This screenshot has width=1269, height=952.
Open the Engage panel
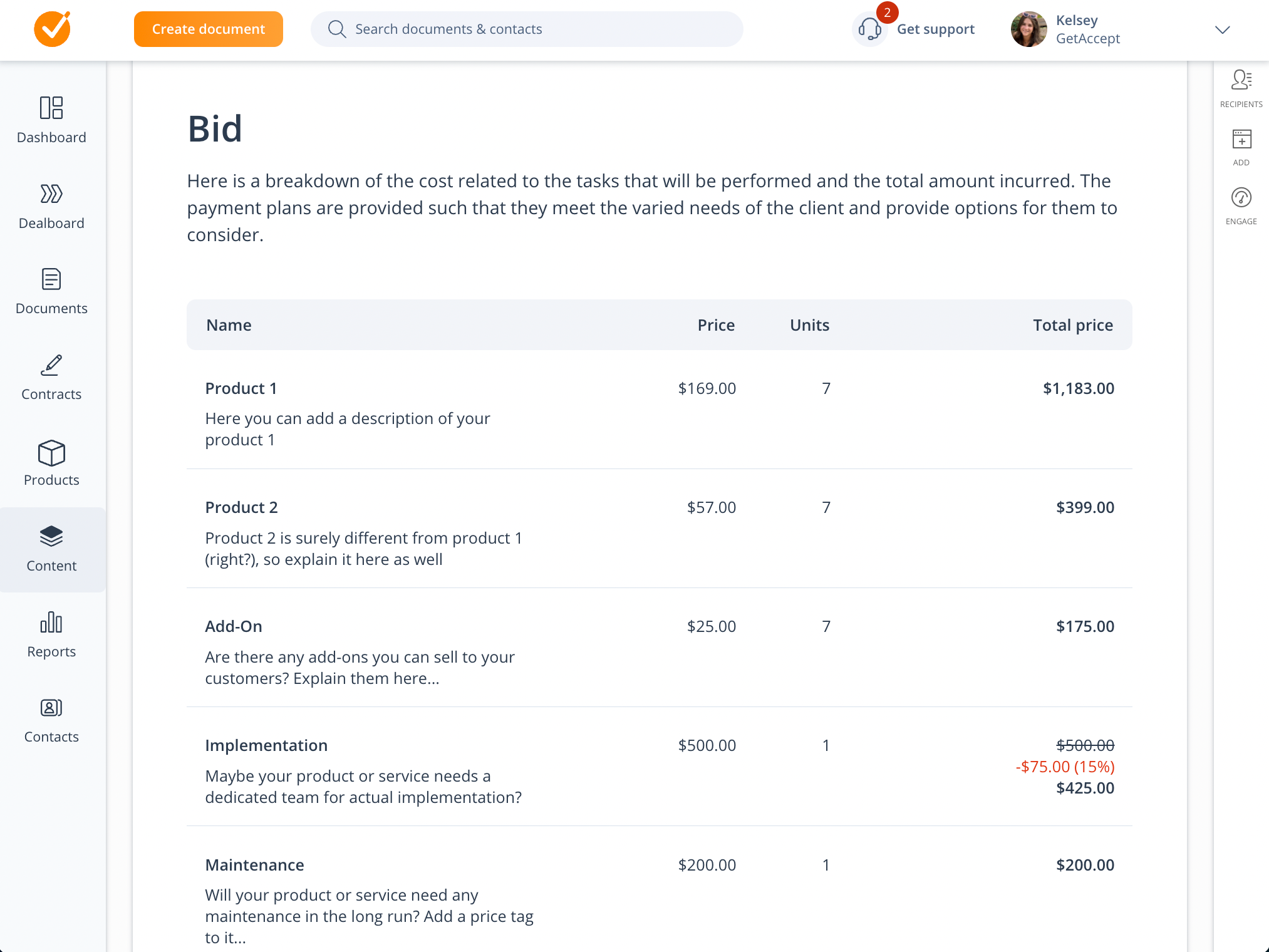pos(1241,198)
